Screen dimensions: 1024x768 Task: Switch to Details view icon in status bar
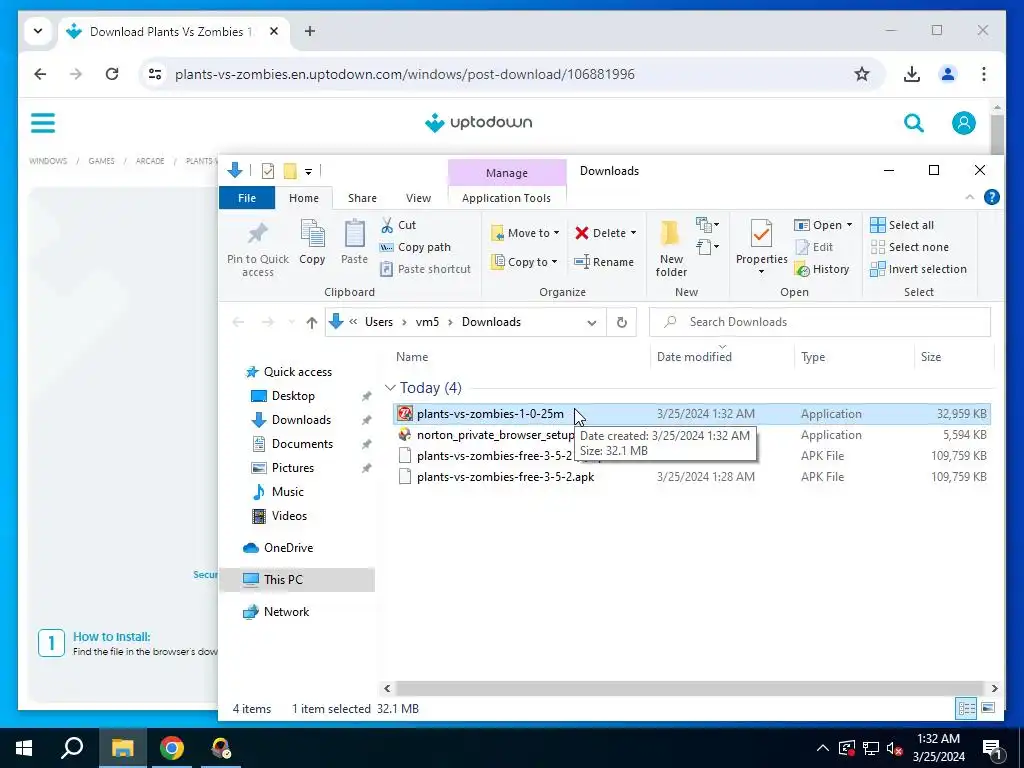point(967,709)
